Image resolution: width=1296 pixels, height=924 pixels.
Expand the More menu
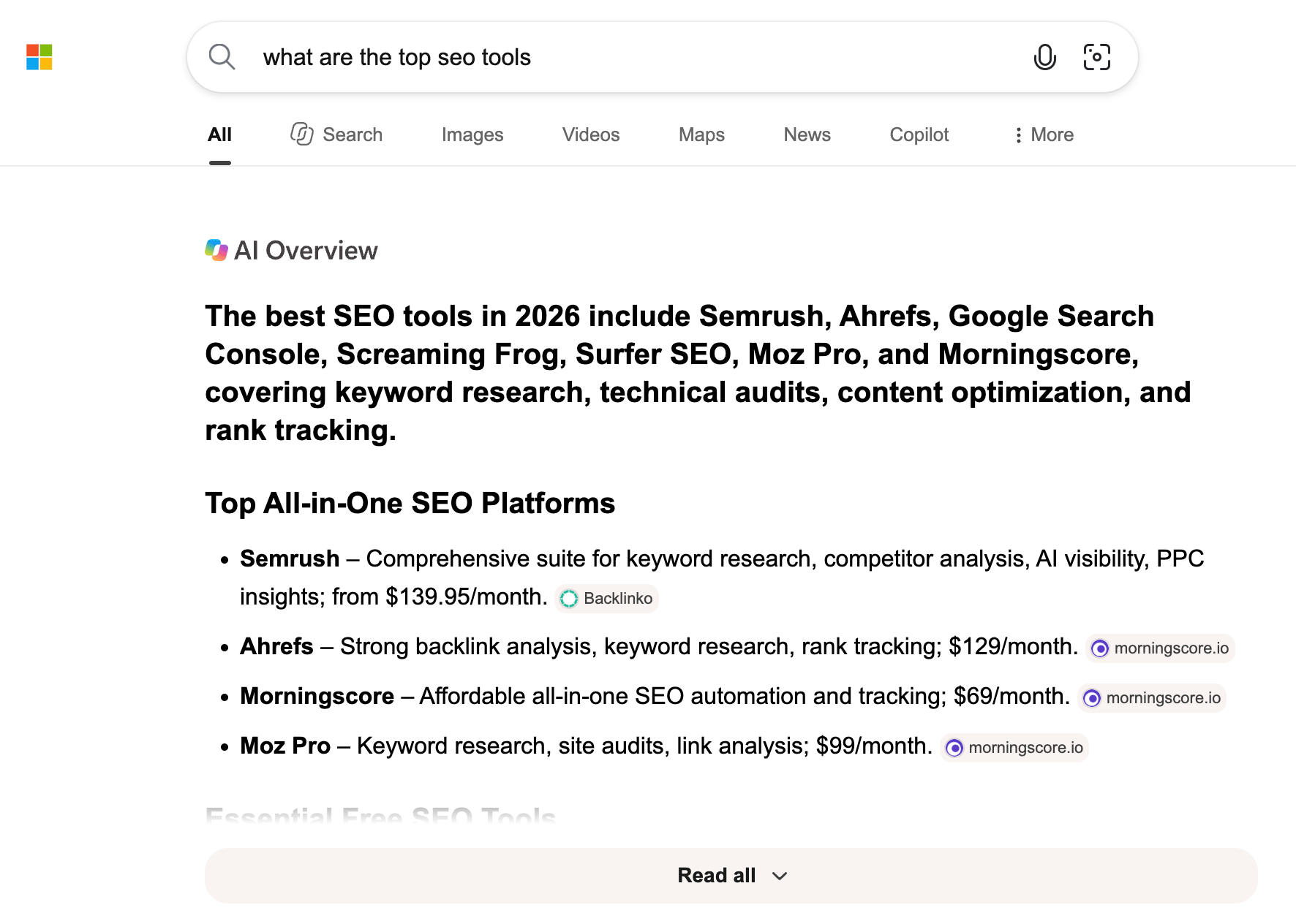pyautogui.click(x=1044, y=135)
